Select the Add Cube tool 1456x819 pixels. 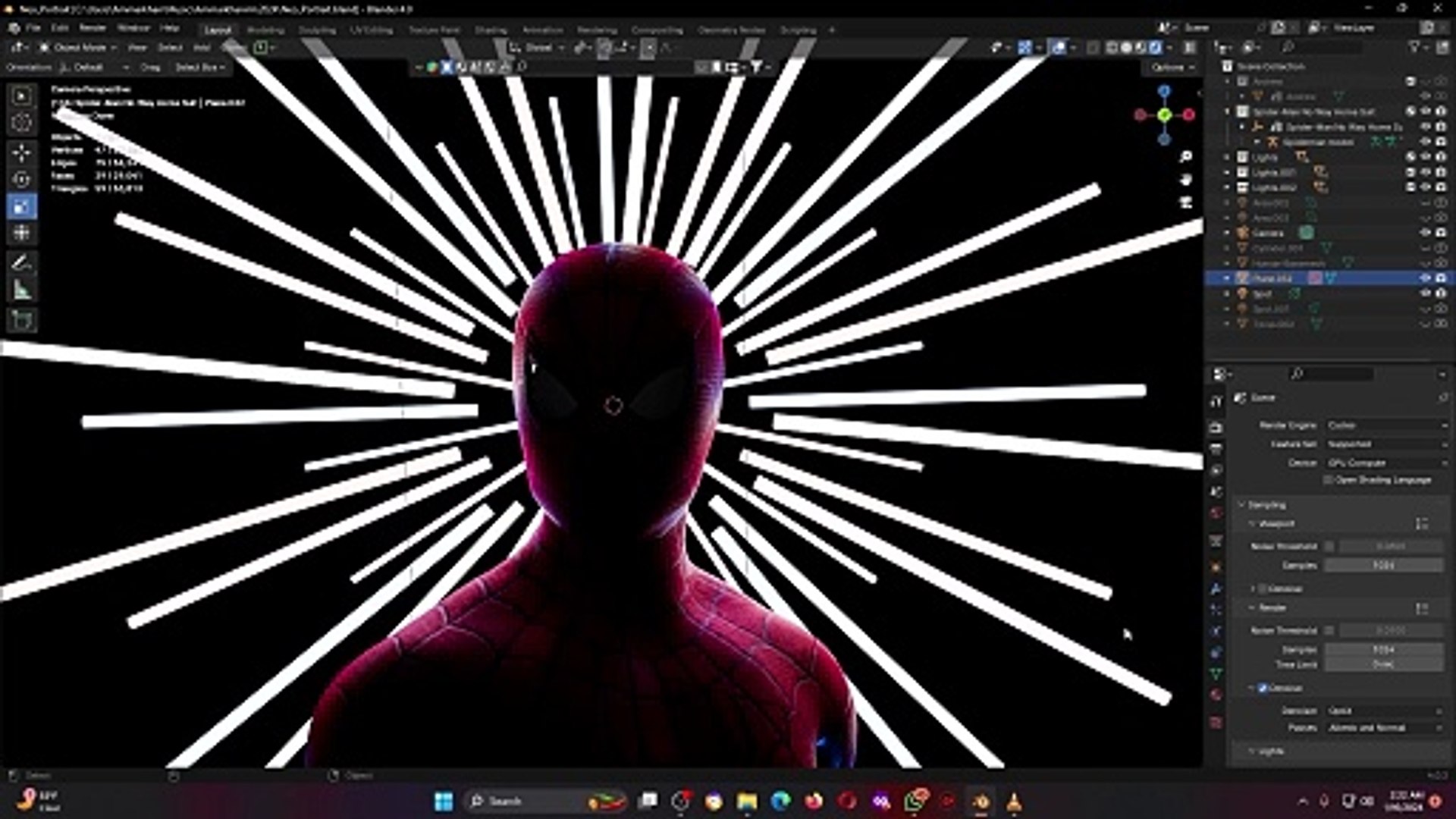[22, 320]
